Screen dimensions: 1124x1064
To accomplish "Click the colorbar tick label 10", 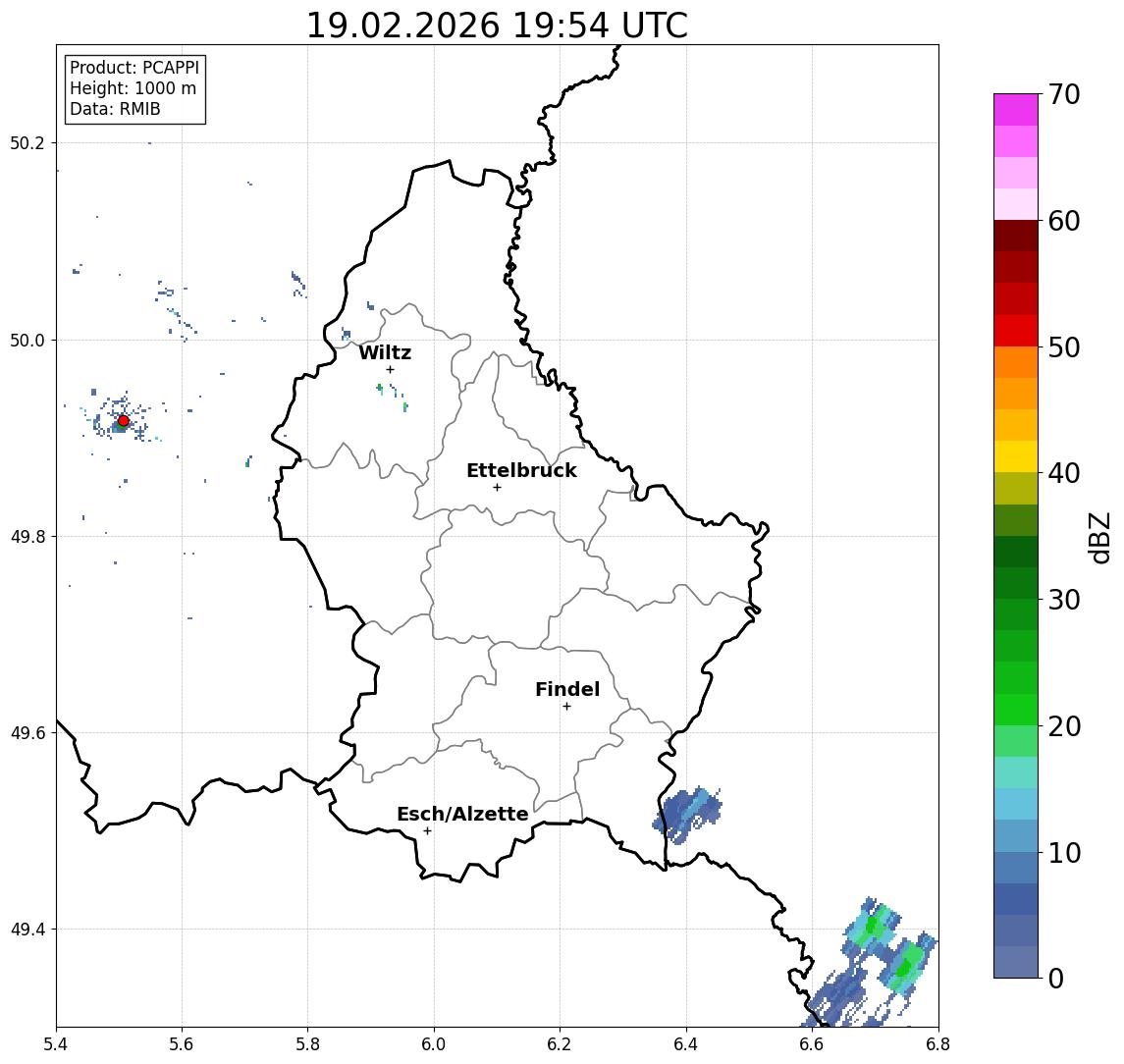I will pyautogui.click(x=1064, y=853).
